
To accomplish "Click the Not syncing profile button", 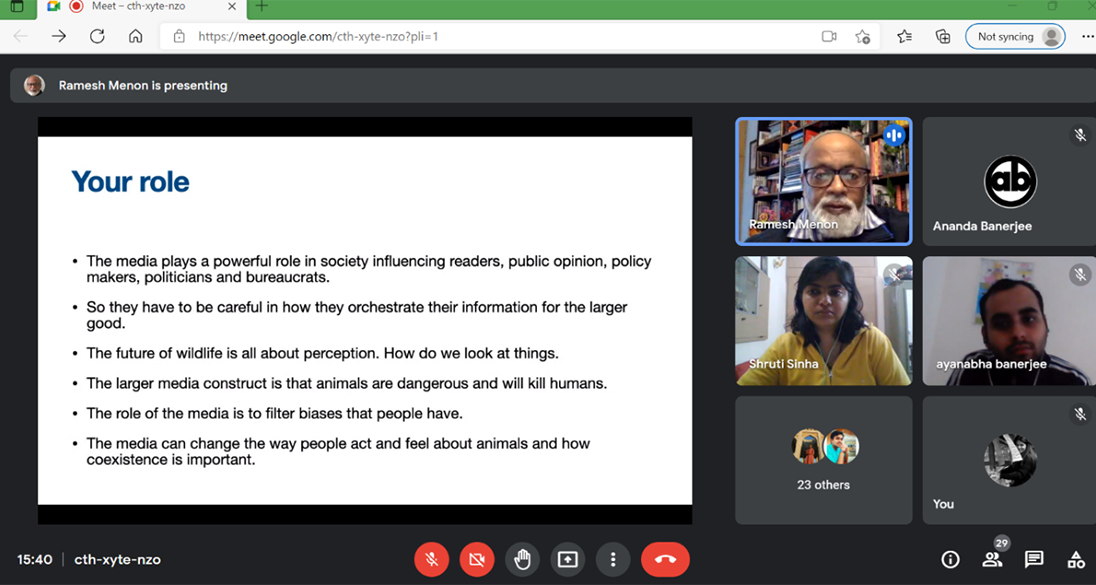I will tap(1014, 36).
